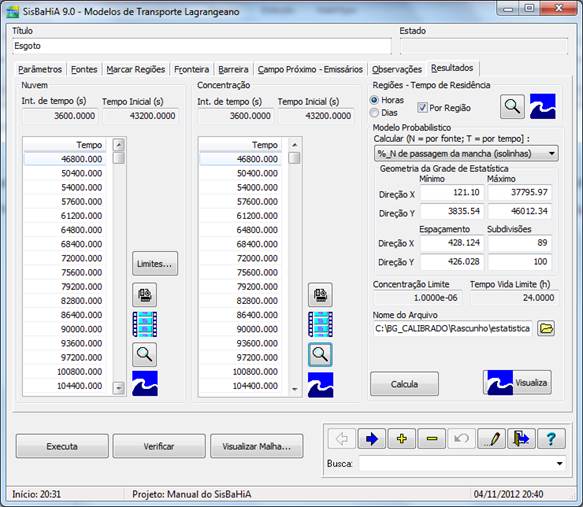Viewport: 583px width, 507px height.
Task: Open the Marcar Regiões tab
Action: point(135,70)
